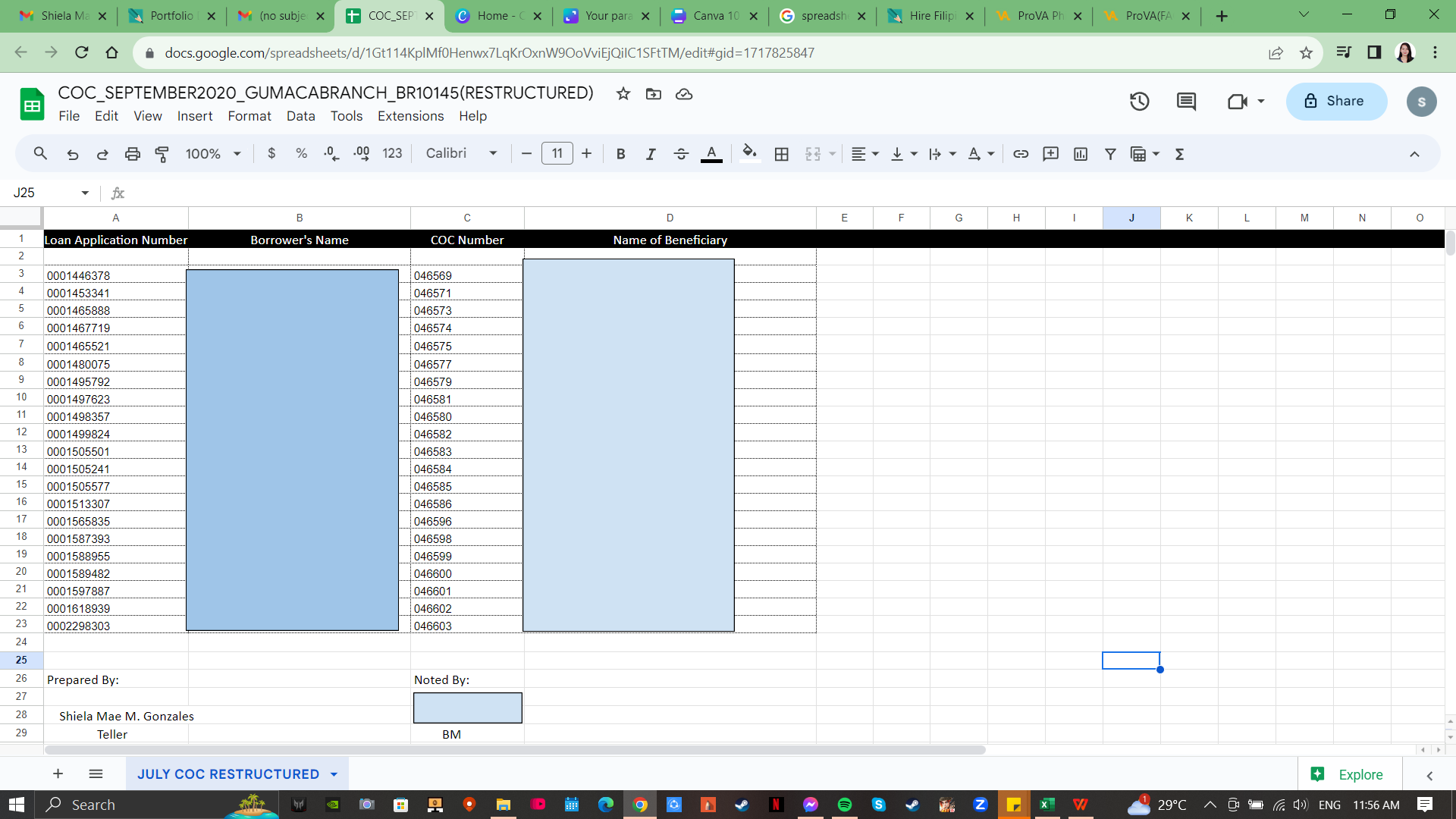
Task: Click the functions sigma icon
Action: (x=1179, y=154)
